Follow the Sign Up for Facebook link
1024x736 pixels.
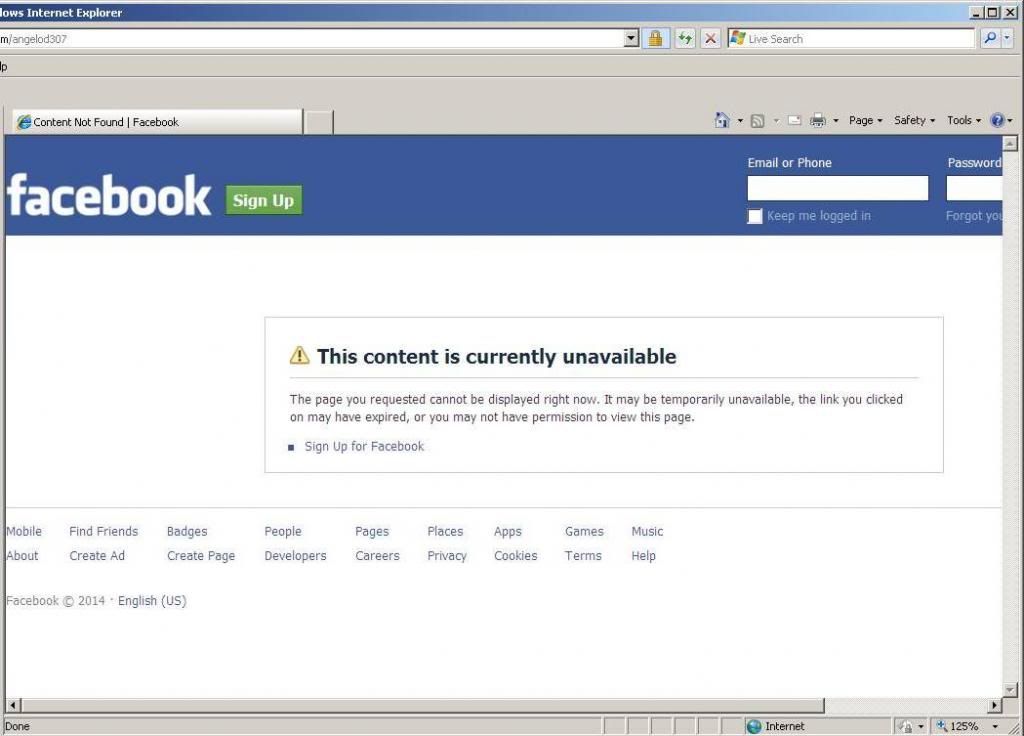pyautogui.click(x=364, y=446)
